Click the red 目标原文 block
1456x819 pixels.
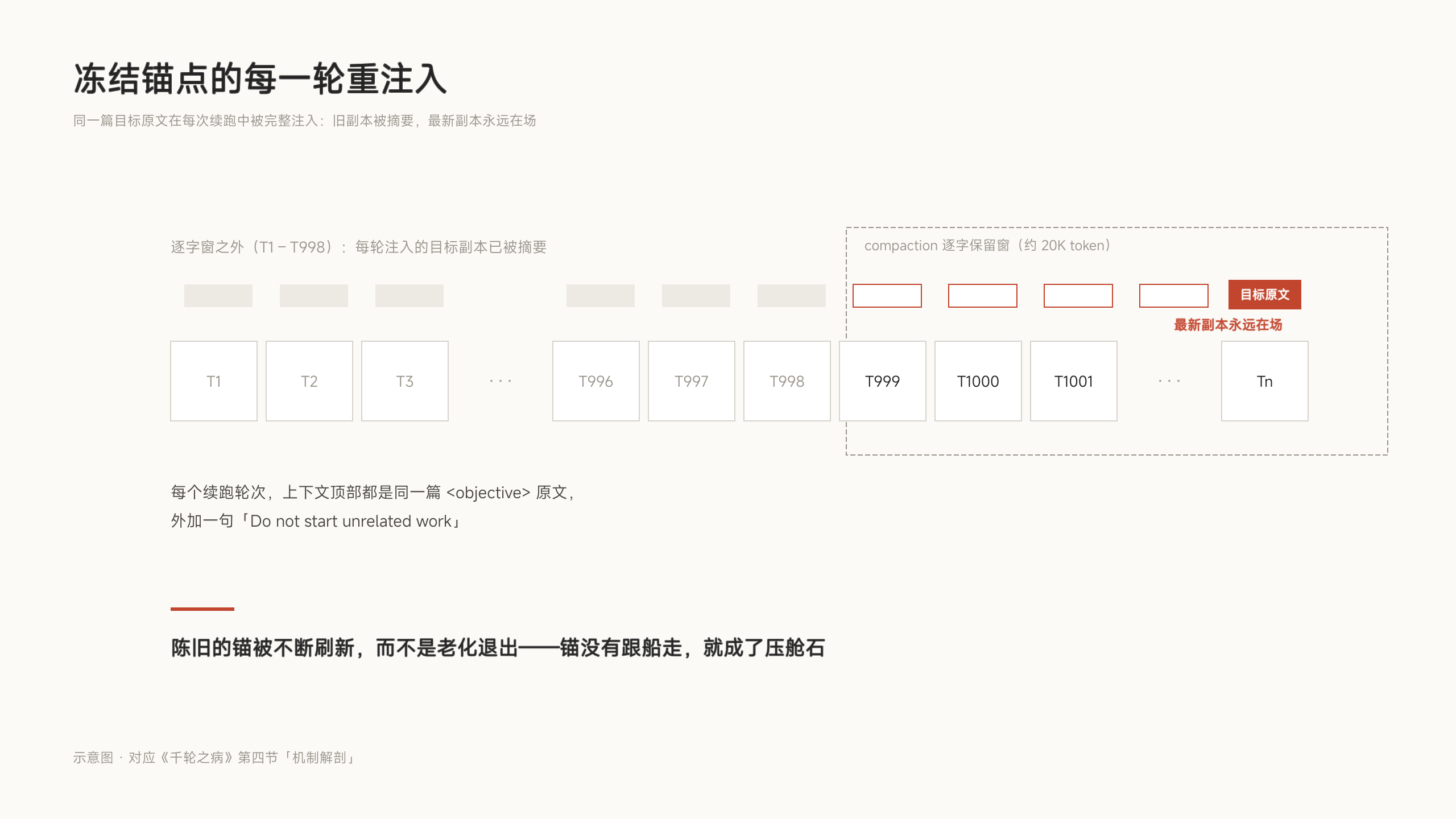click(x=1265, y=295)
